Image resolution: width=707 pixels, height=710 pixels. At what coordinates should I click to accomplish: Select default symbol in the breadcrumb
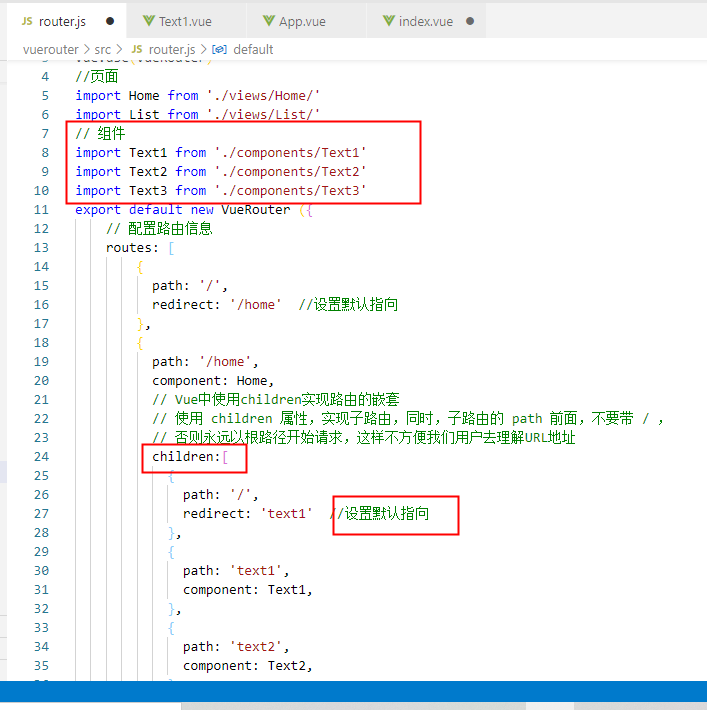[253, 49]
